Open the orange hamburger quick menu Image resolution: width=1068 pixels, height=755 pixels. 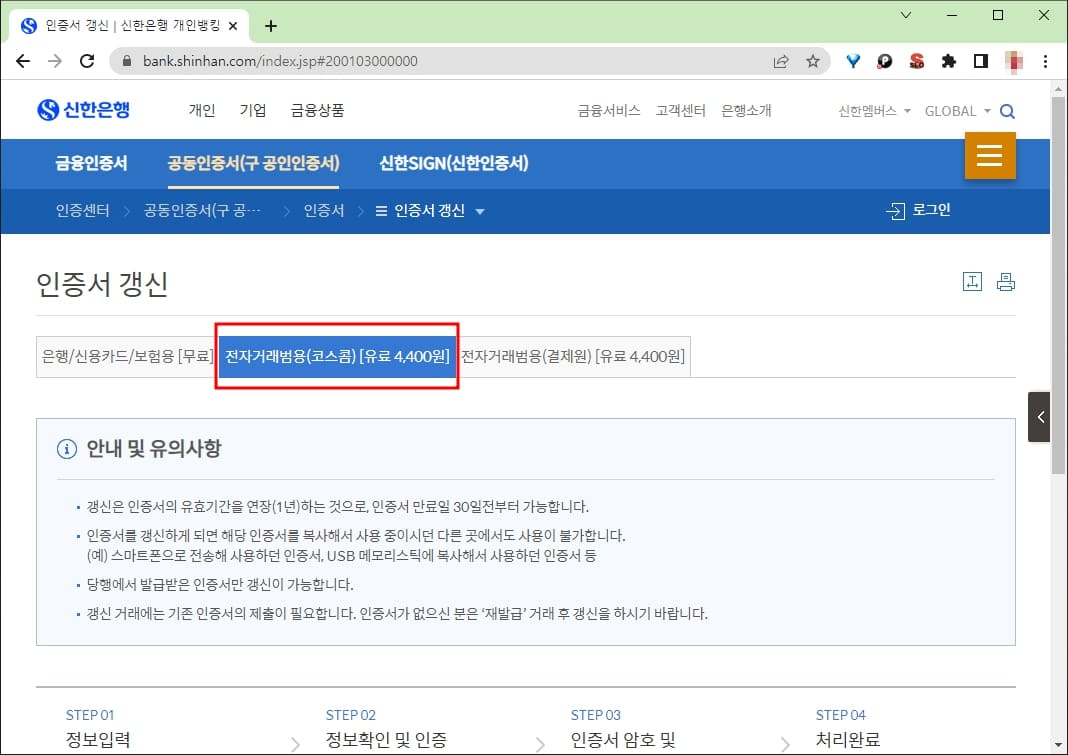coord(990,157)
